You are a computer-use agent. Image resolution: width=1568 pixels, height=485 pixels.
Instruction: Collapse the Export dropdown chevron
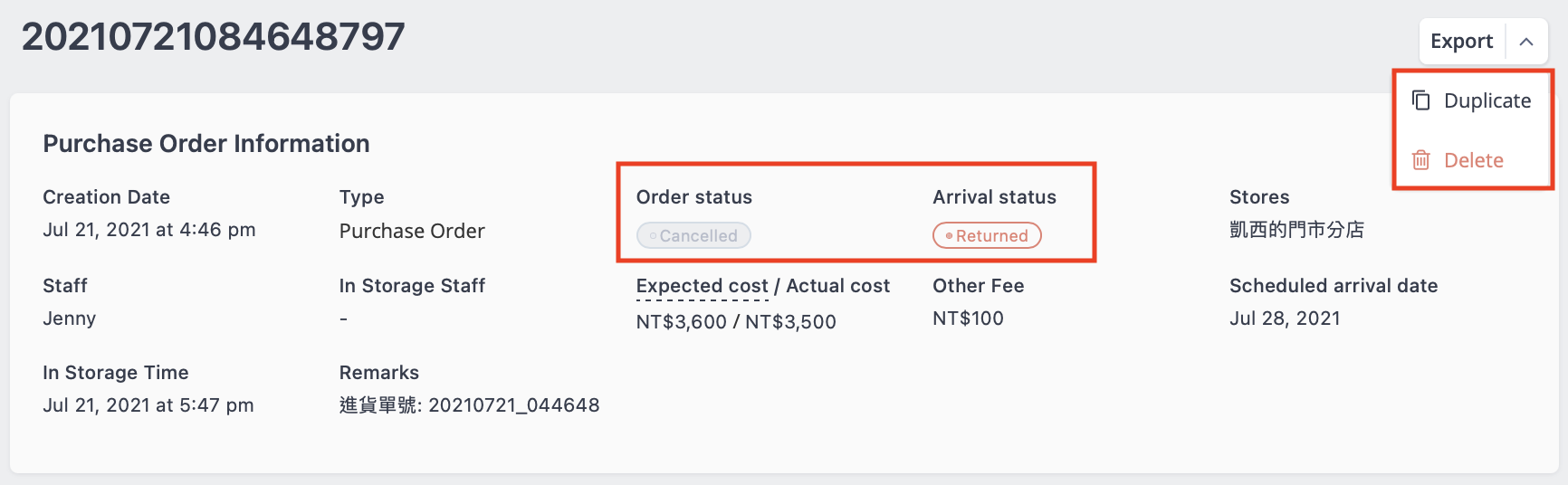(x=1526, y=42)
